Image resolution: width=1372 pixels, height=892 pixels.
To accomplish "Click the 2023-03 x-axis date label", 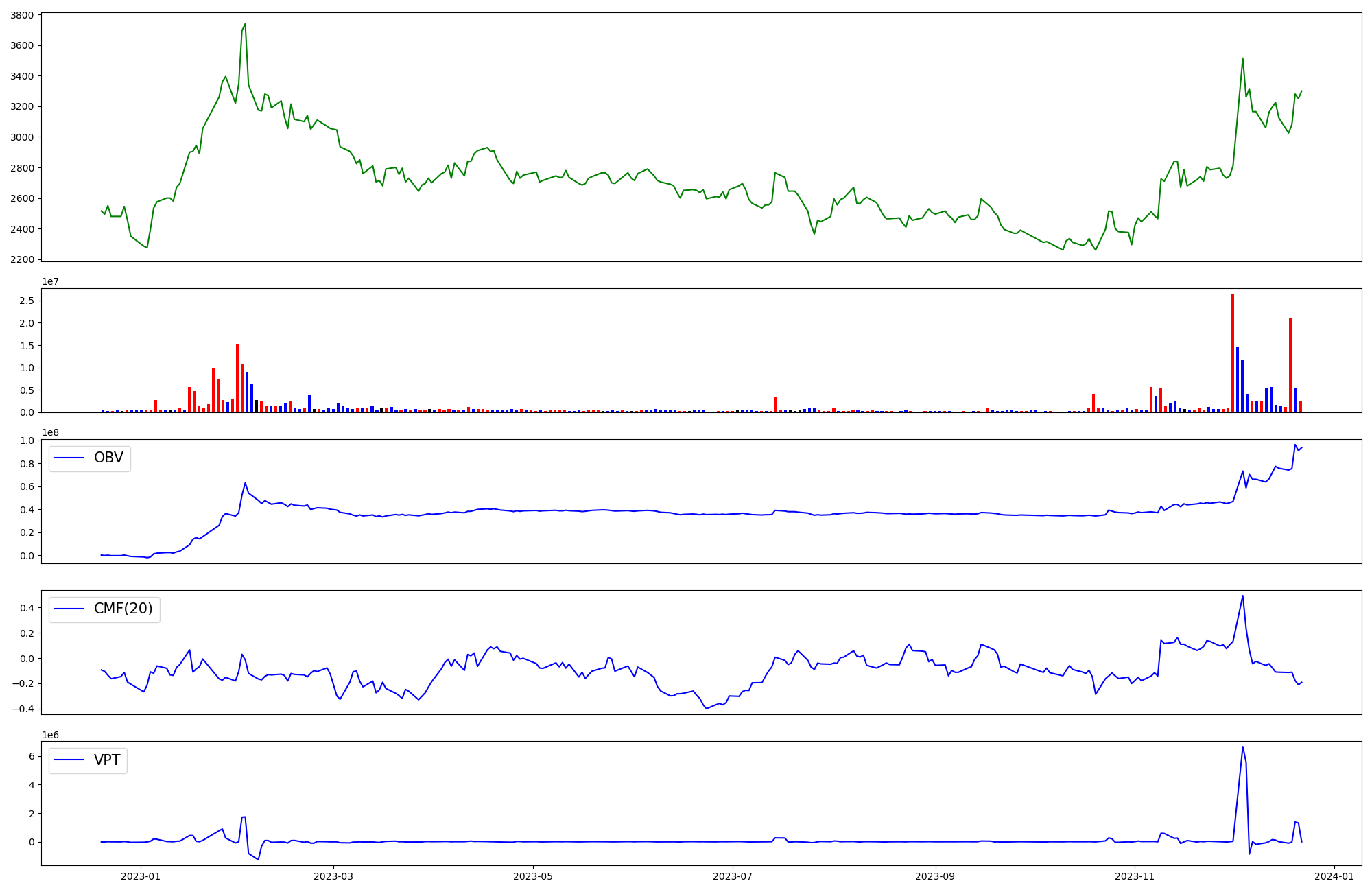I will point(333,876).
